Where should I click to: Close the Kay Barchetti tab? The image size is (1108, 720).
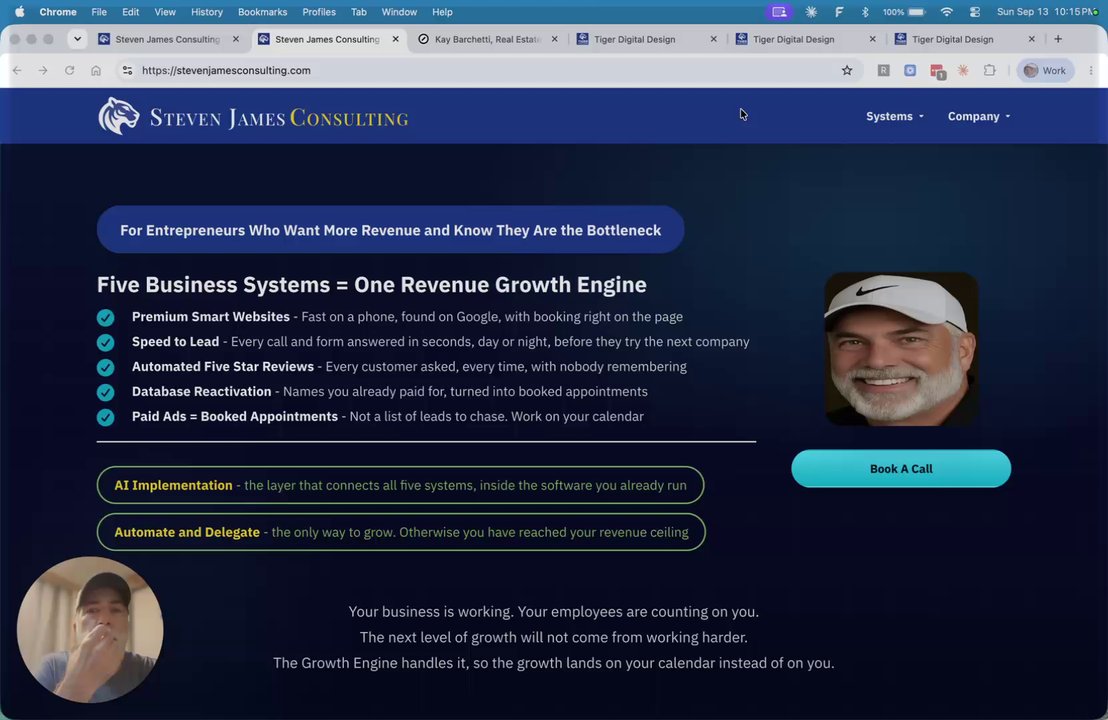pos(555,39)
